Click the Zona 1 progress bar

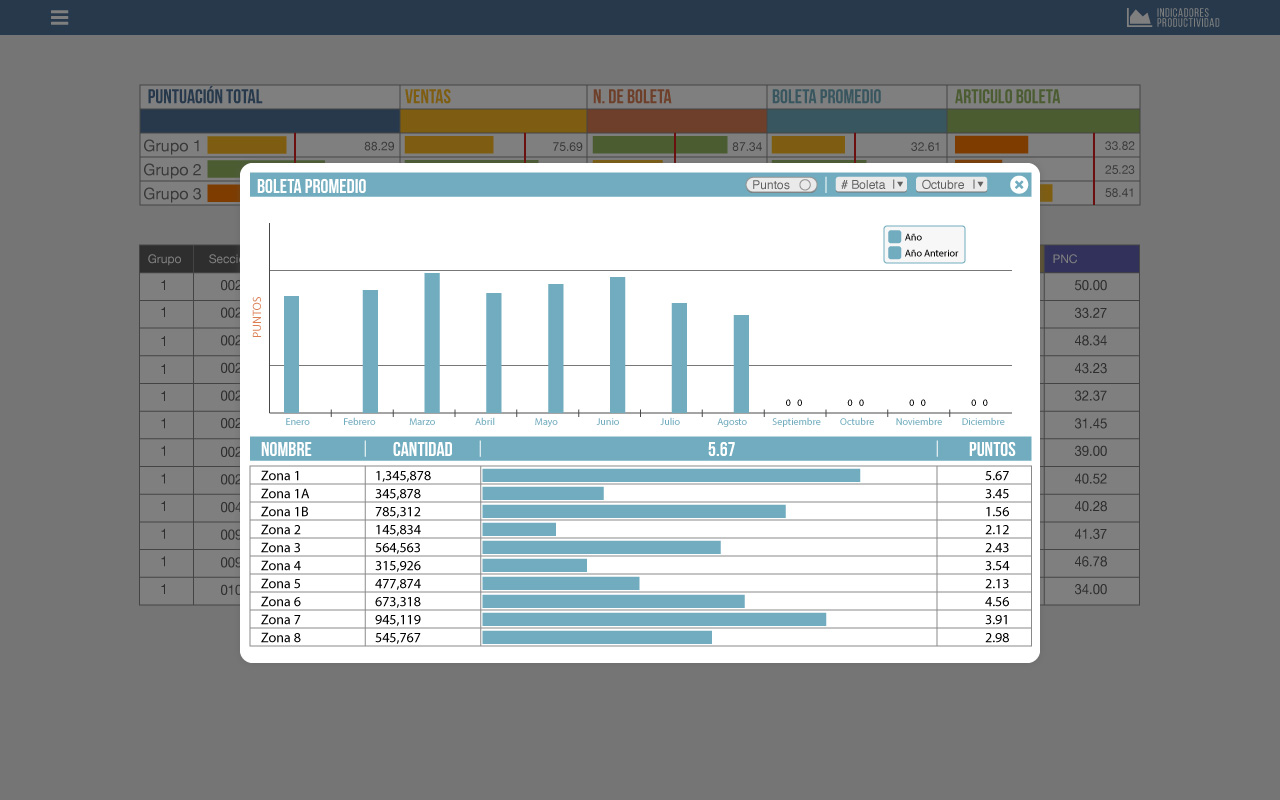[x=671, y=476]
